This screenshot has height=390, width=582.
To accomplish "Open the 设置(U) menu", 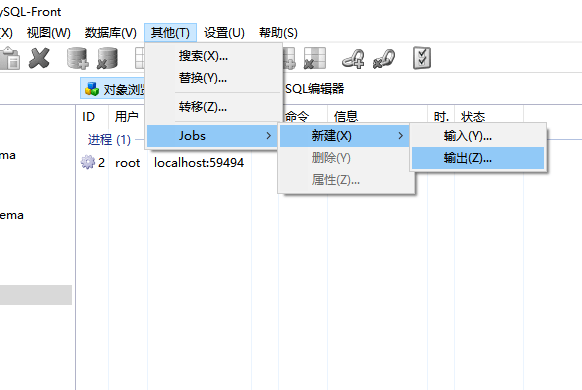I will point(224,33).
